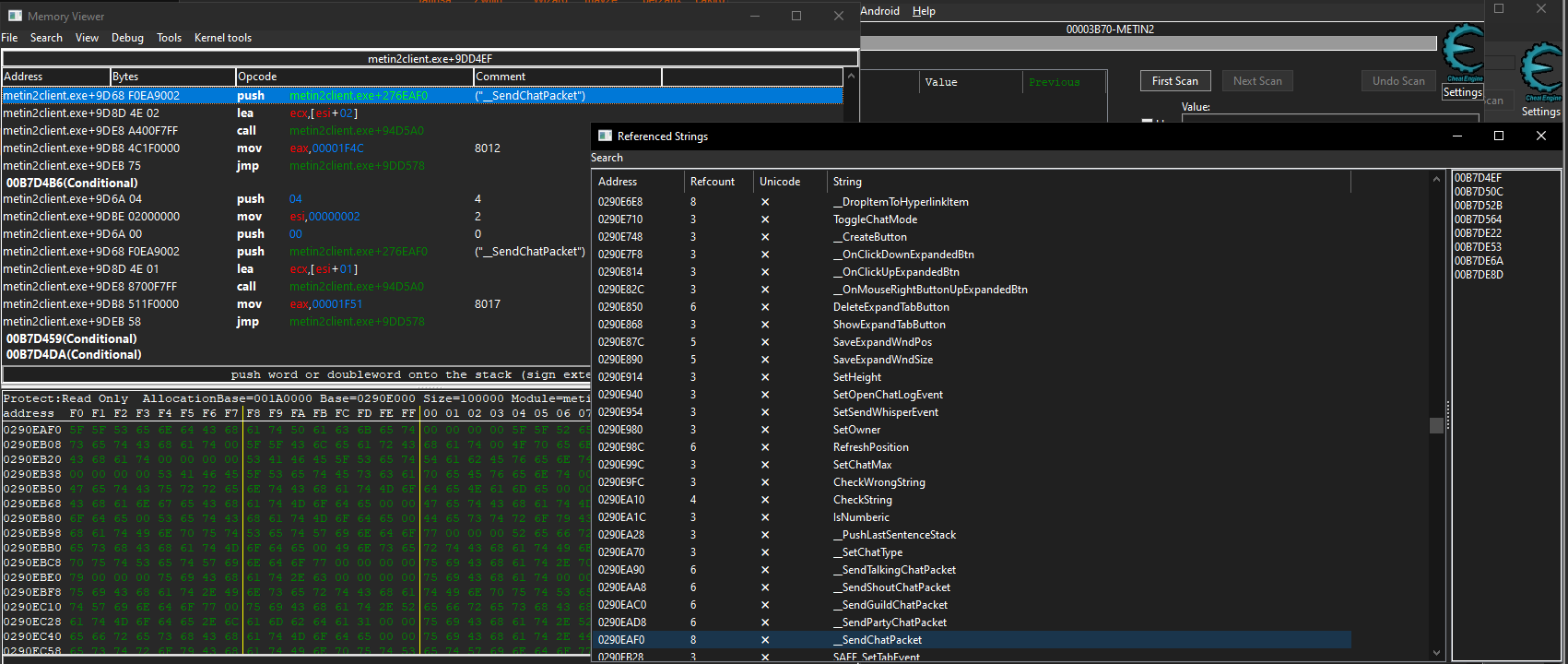The height and width of the screenshot is (664, 1568).
Task: Click the Referenced Strings window title icon
Action: tap(605, 136)
